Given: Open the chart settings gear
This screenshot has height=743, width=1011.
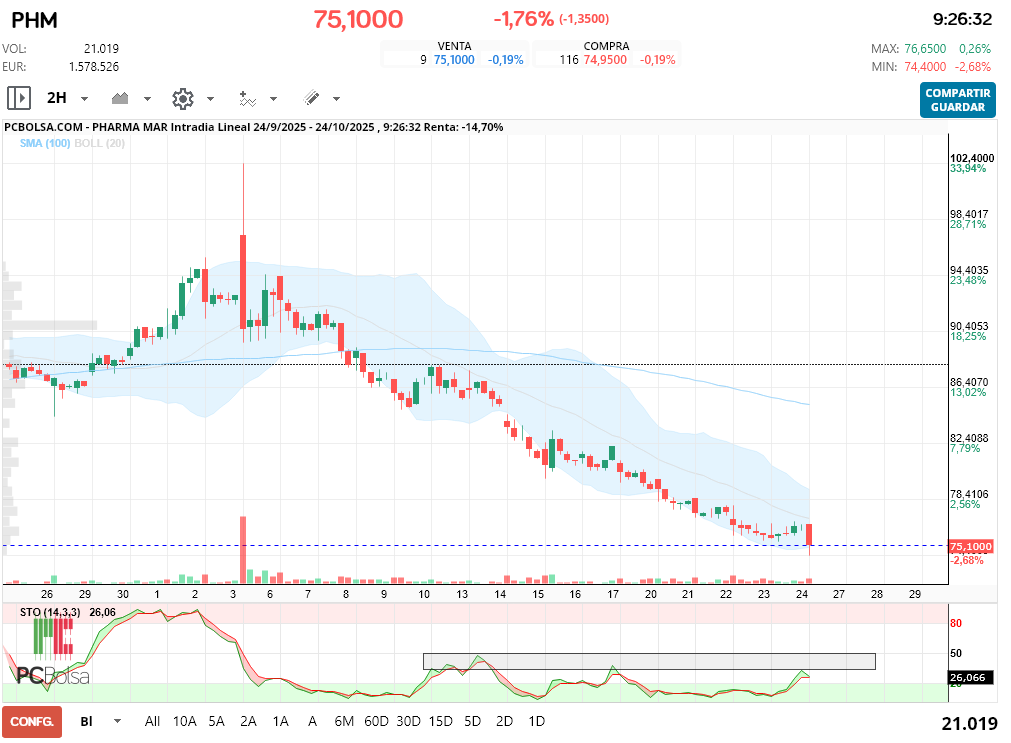Looking at the screenshot, I should tap(182, 98).
